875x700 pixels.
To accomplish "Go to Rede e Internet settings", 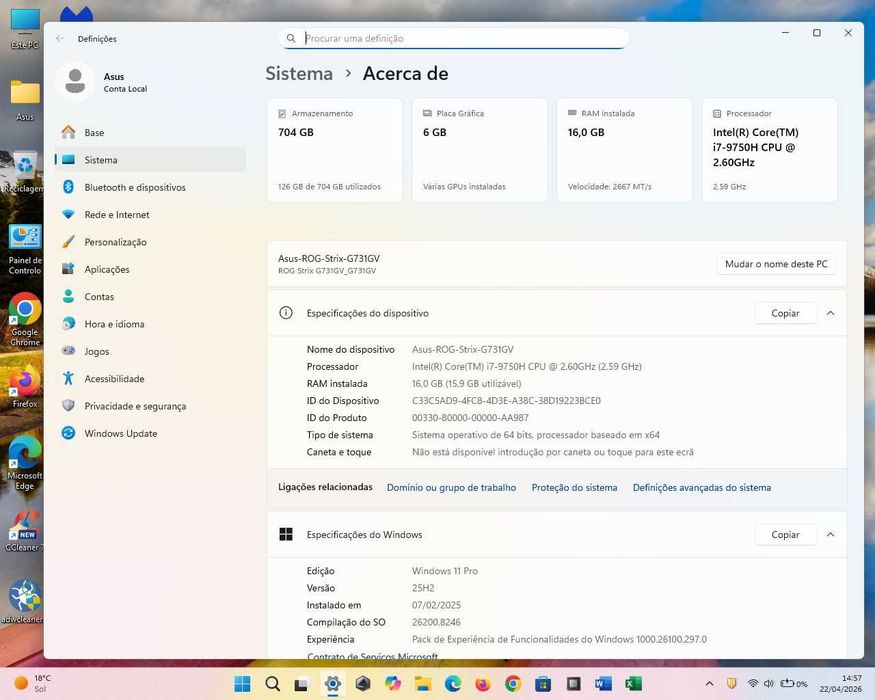I will coord(151,215).
